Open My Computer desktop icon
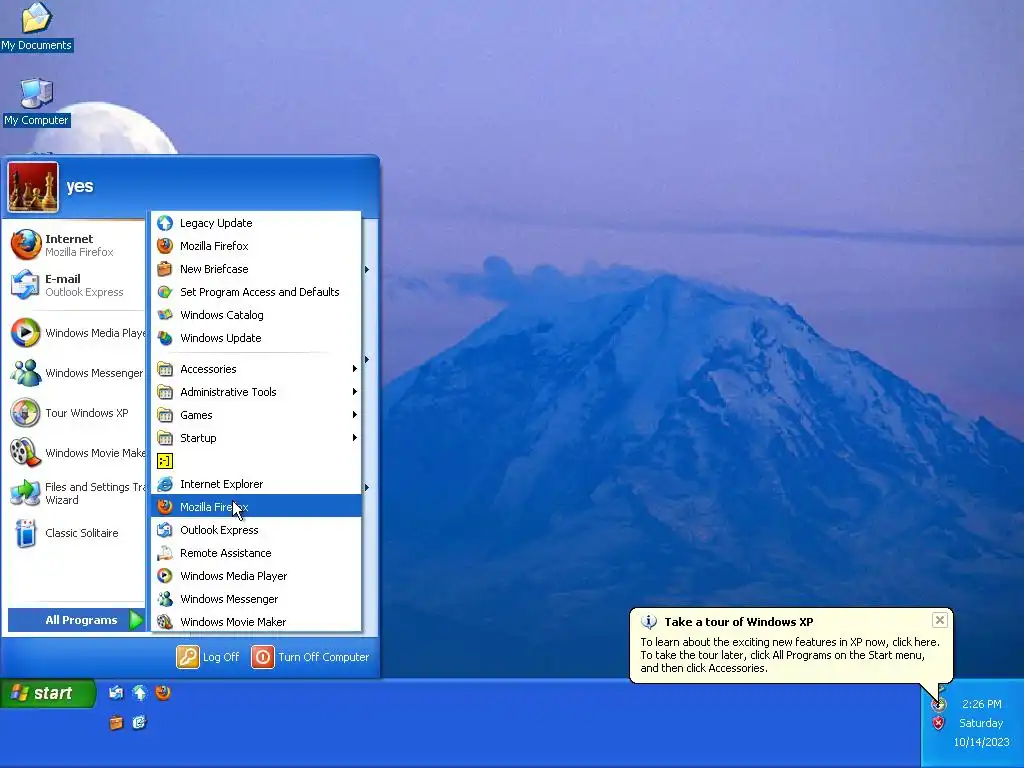Viewport: 1024px width, 768px height. click(x=37, y=103)
